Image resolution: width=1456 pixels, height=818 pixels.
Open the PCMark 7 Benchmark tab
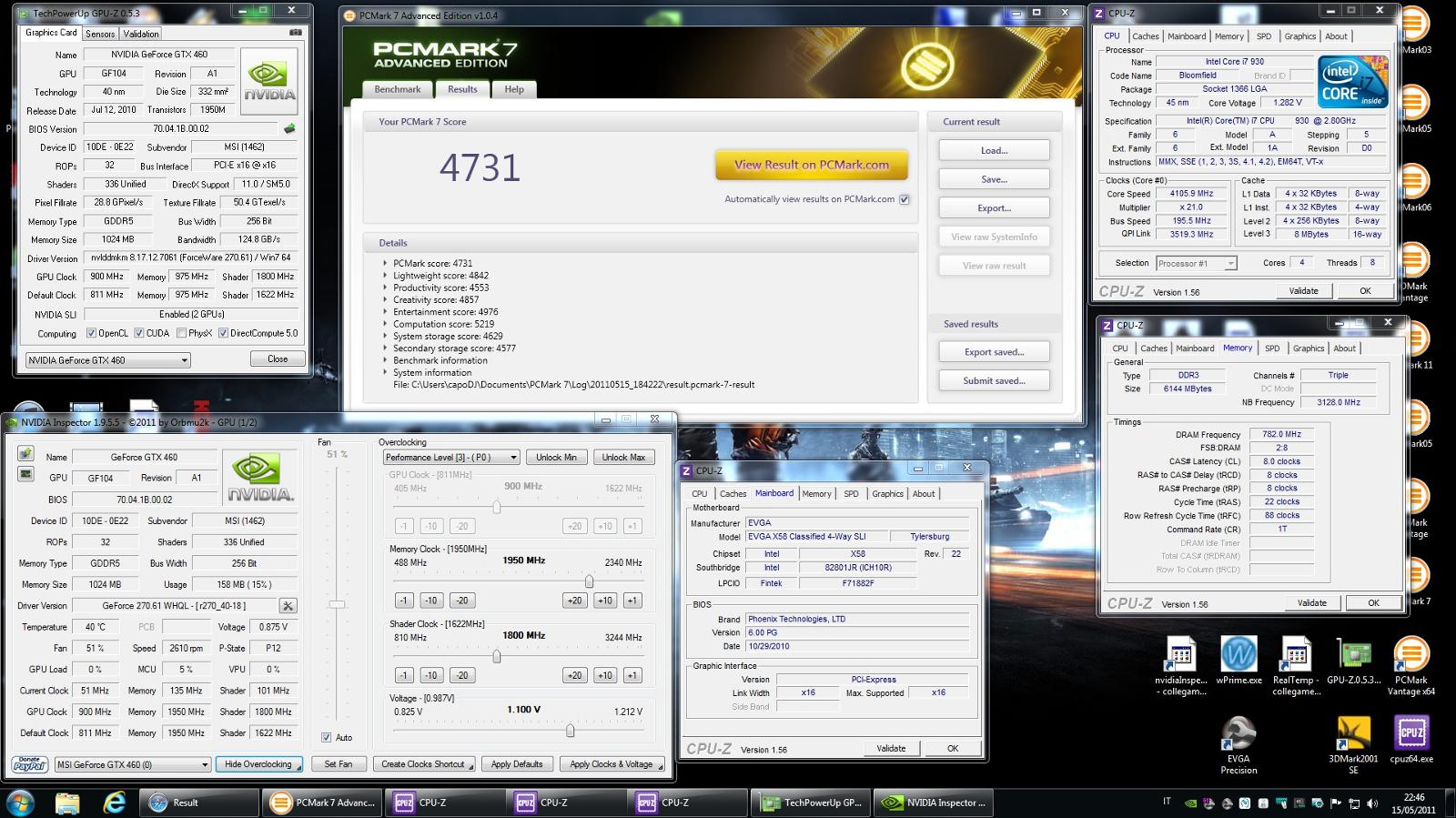pos(398,89)
